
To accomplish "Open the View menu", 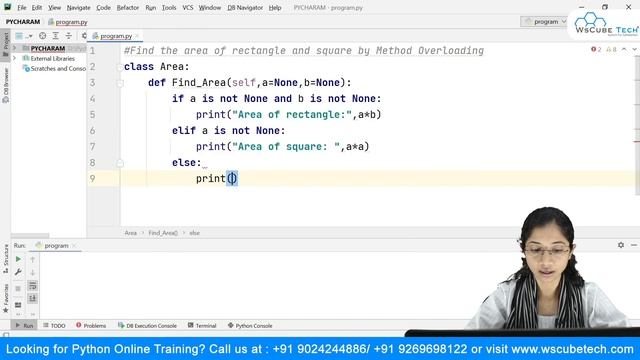I will coord(54,7).
